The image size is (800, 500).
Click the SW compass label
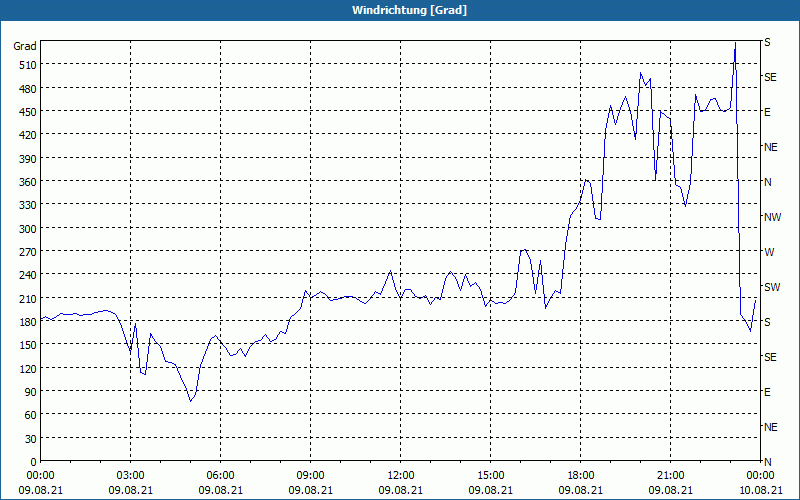point(772,287)
